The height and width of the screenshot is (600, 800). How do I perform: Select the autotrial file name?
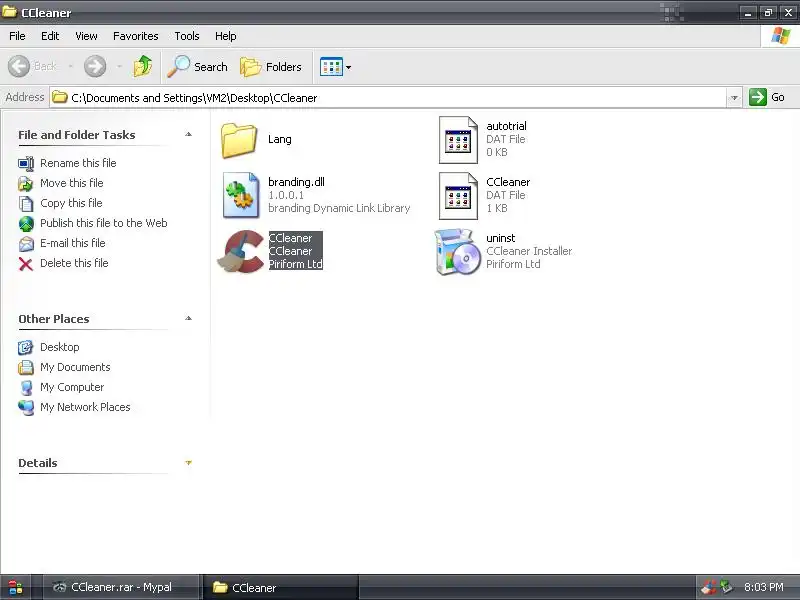click(x=506, y=126)
